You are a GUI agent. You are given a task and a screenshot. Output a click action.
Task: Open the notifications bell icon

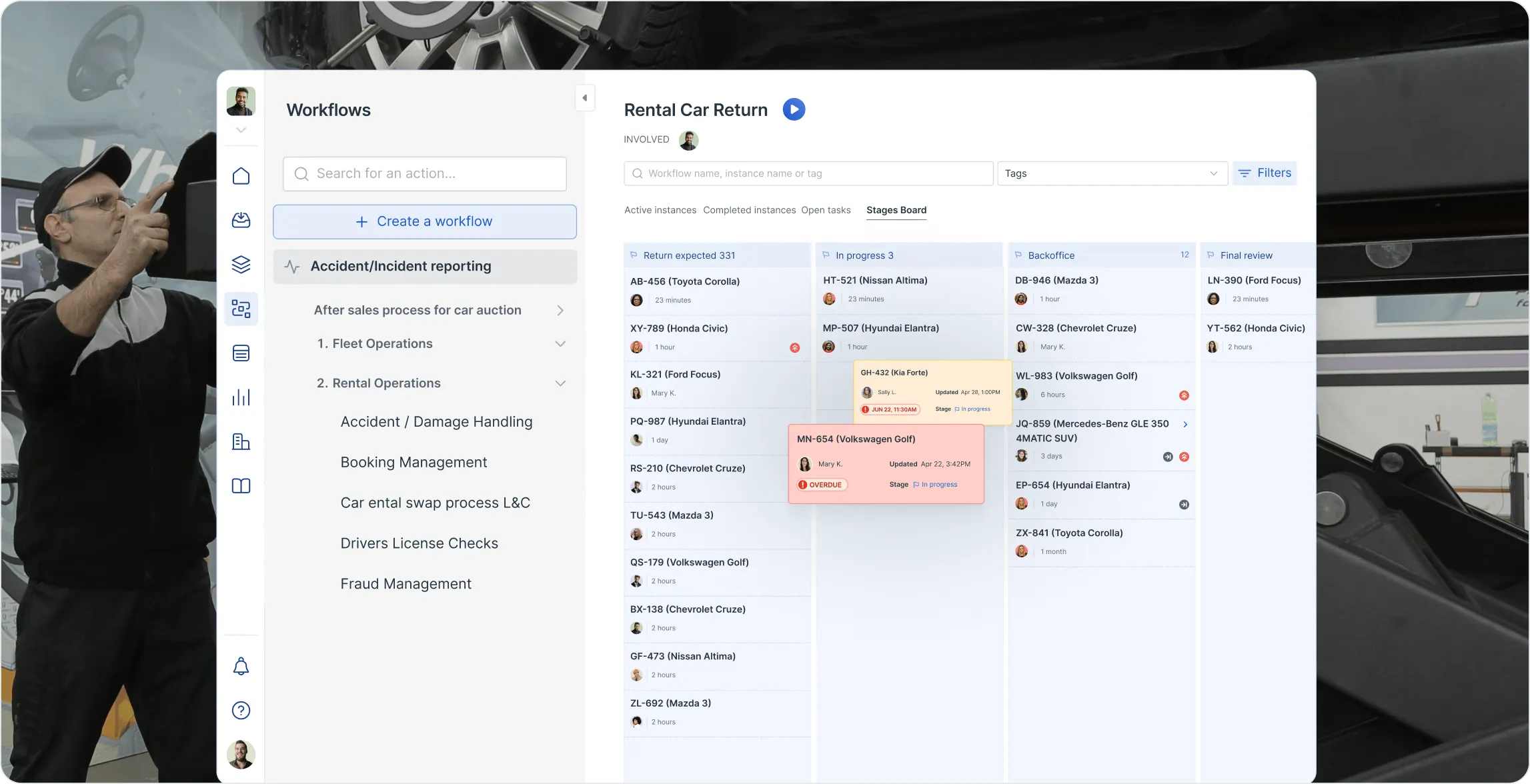point(241,666)
